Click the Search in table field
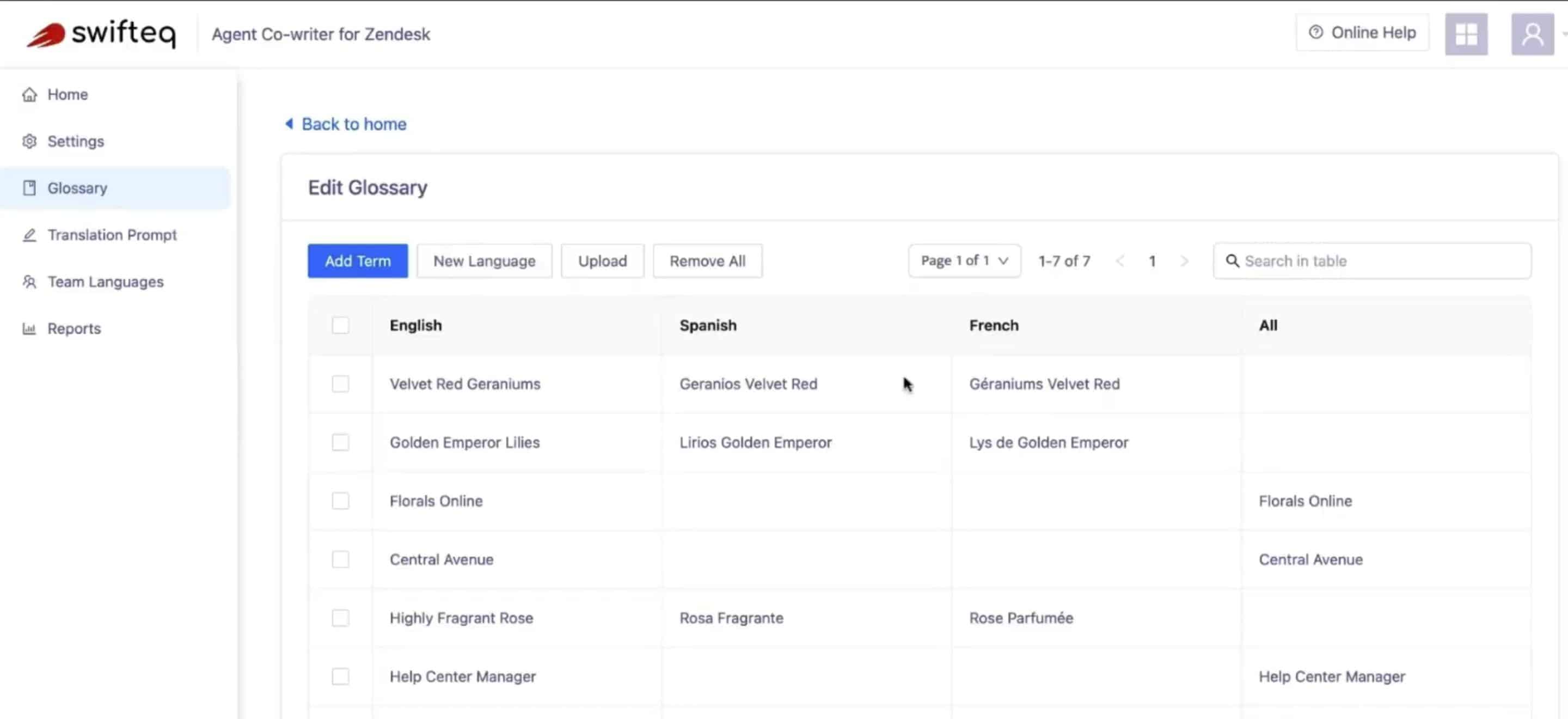This screenshot has width=1568, height=719. [x=1372, y=260]
